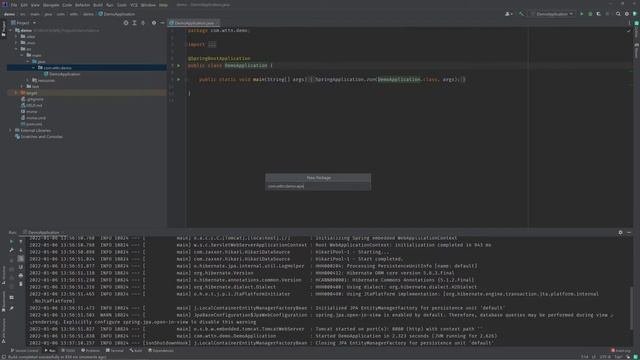
Task: Open Terminal tool window tab
Action: click(115, 351)
